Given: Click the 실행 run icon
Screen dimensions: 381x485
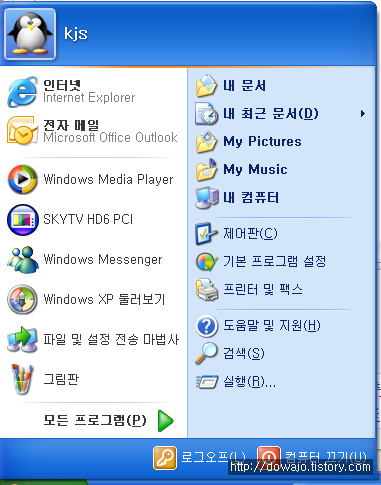Looking at the screenshot, I should click(207, 382).
